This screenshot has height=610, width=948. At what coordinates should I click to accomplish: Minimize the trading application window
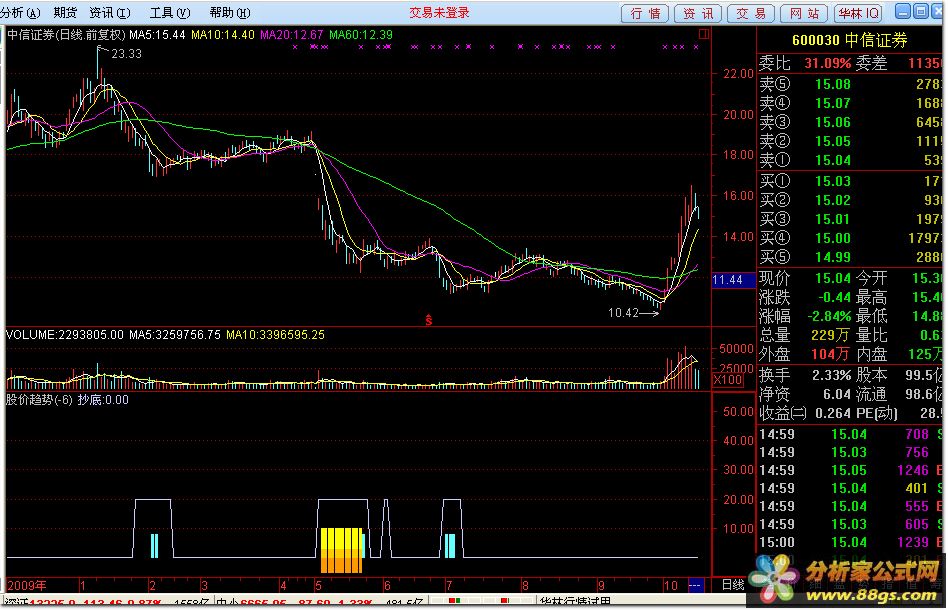(903, 11)
